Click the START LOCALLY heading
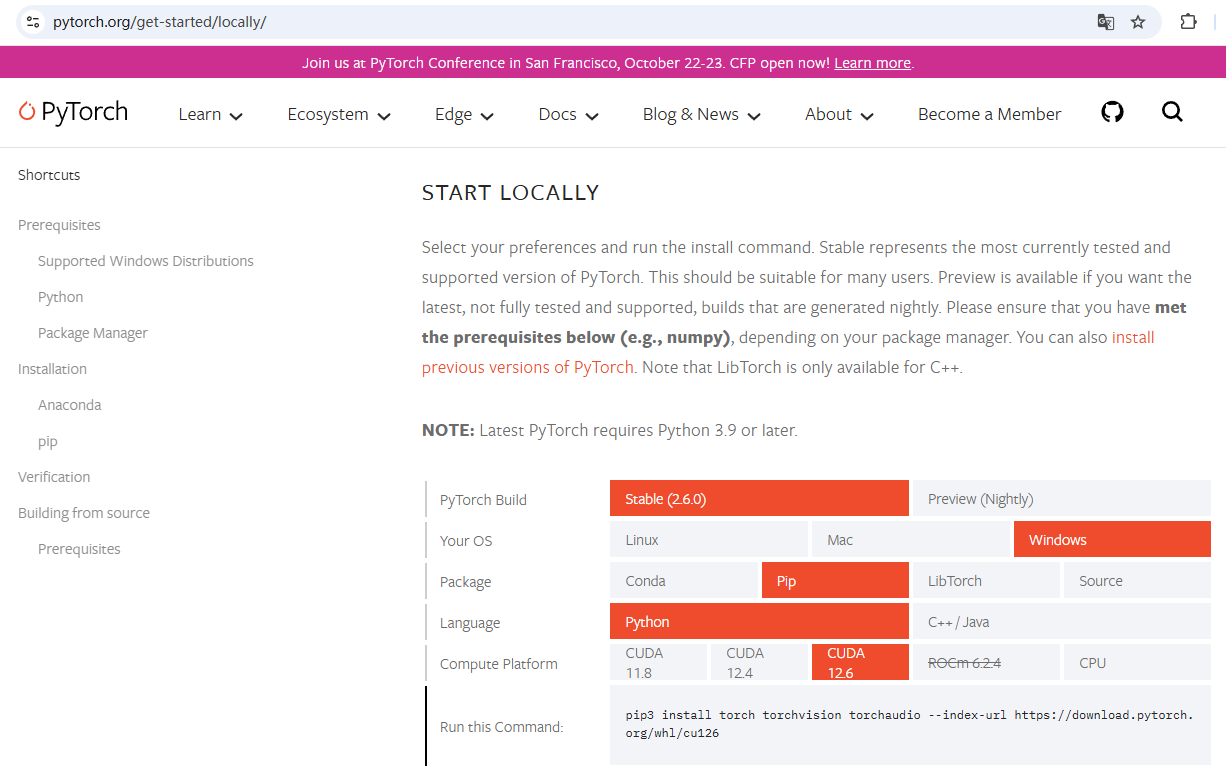The width and height of the screenshot is (1226, 778). click(510, 193)
